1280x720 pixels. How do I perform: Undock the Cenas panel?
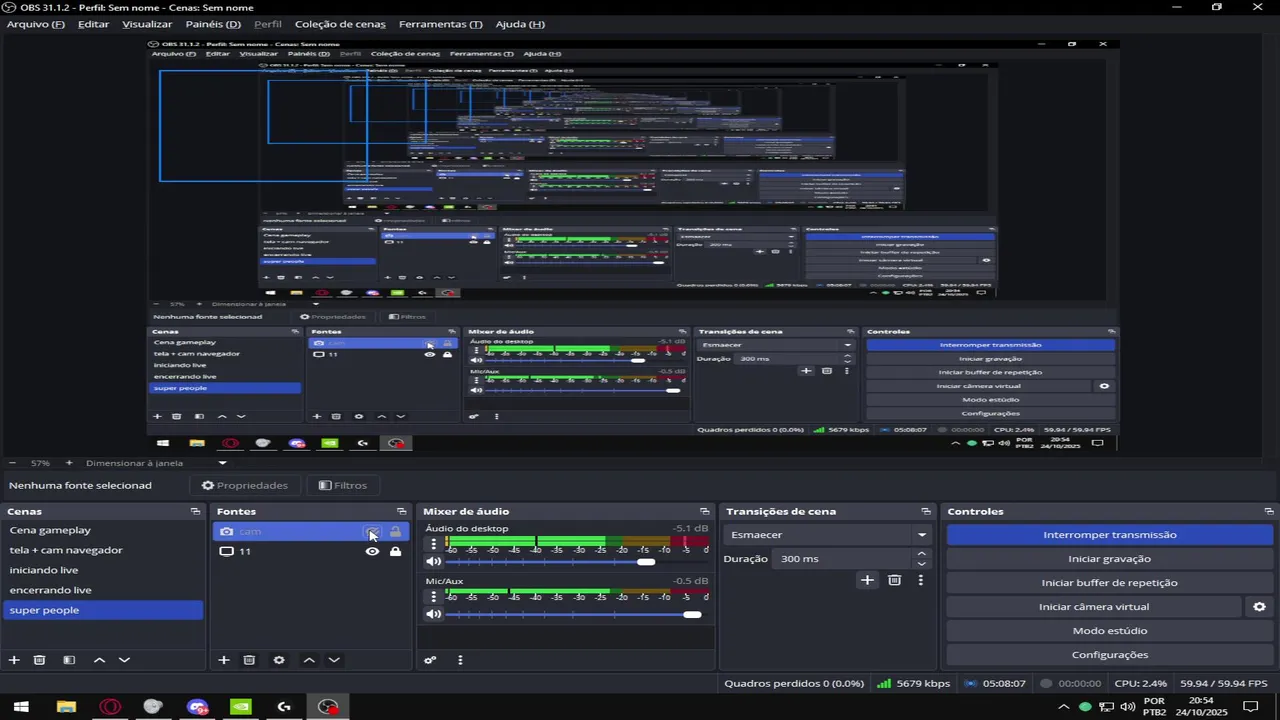pos(195,511)
